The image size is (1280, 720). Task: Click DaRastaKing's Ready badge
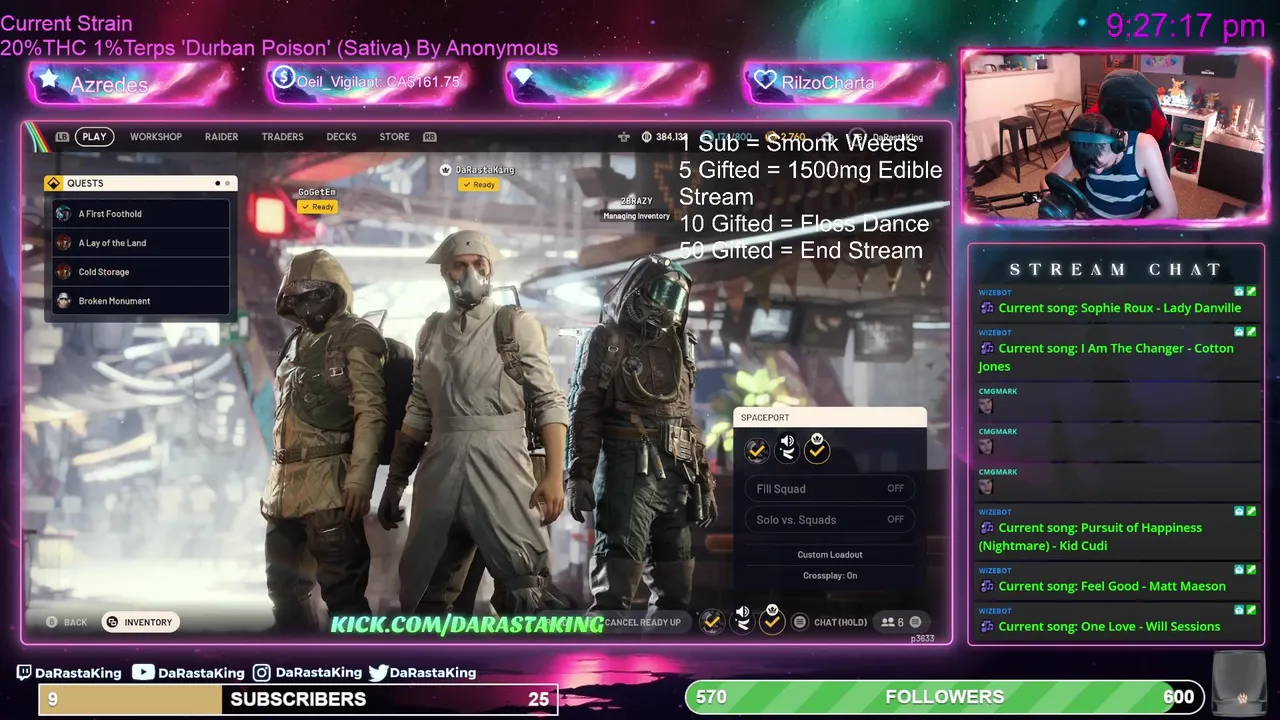[x=479, y=185]
